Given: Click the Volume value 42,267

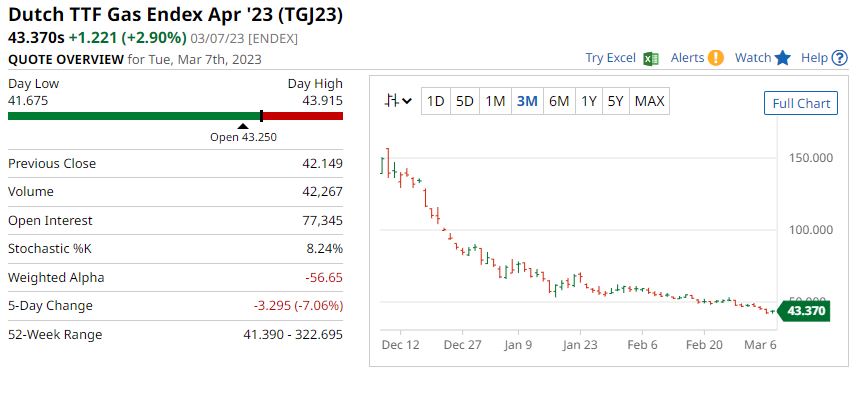Looking at the screenshot, I should [323, 192].
